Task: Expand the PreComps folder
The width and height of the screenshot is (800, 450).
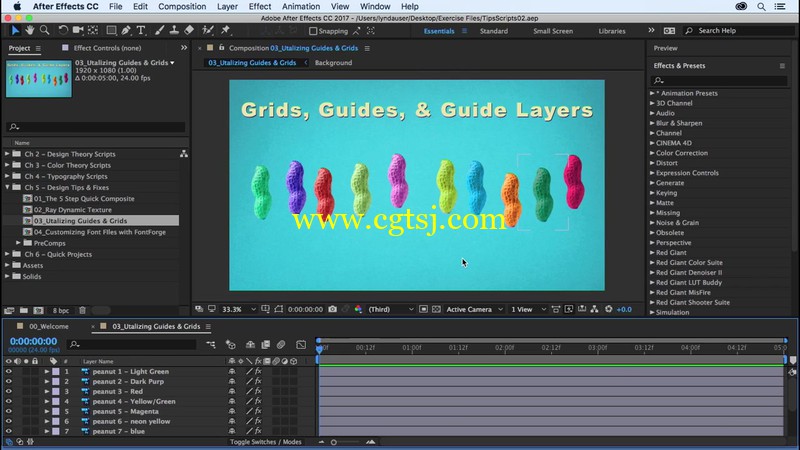Action: [x=18, y=243]
